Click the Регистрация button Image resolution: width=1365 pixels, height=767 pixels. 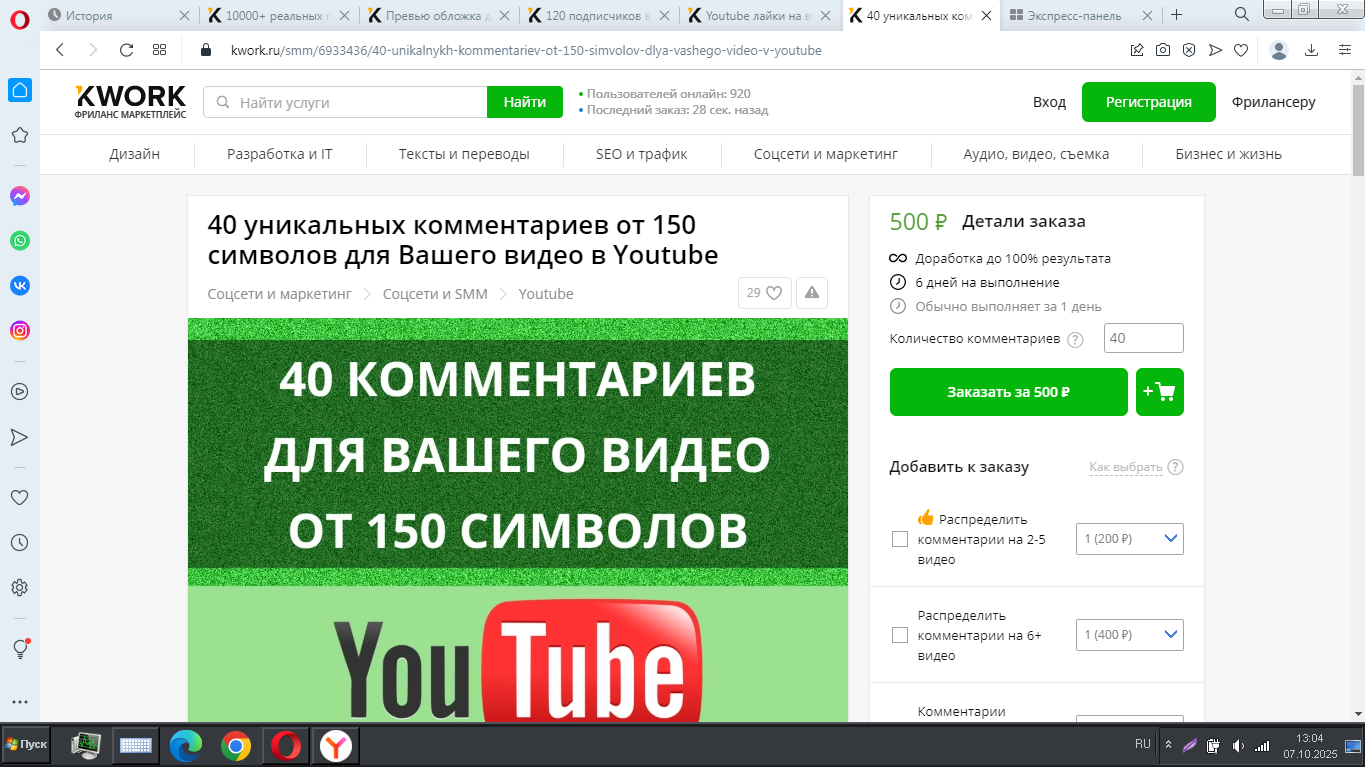pos(1149,102)
